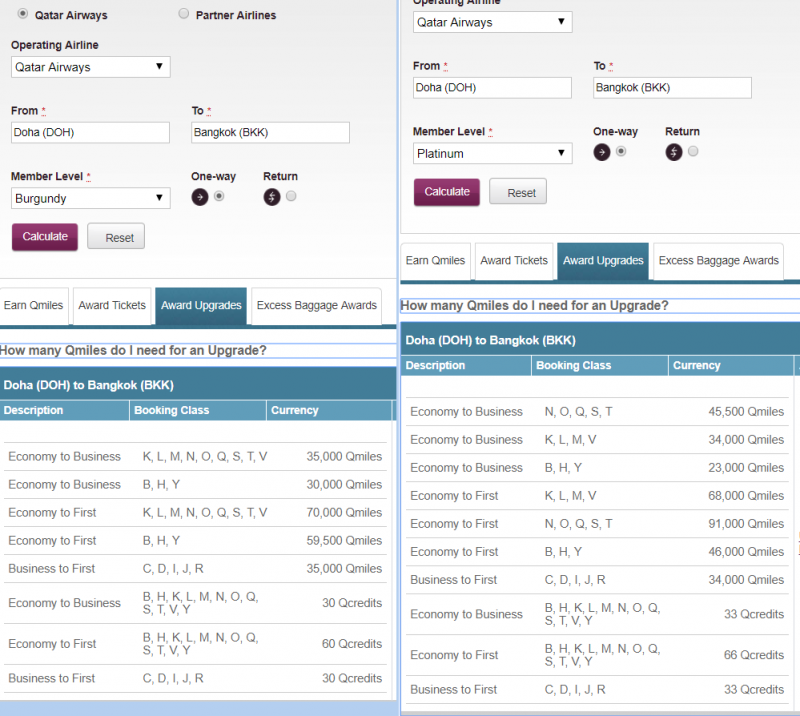
Task: Open Award Tickets tab in the Burgundy panel
Action: tap(112, 306)
